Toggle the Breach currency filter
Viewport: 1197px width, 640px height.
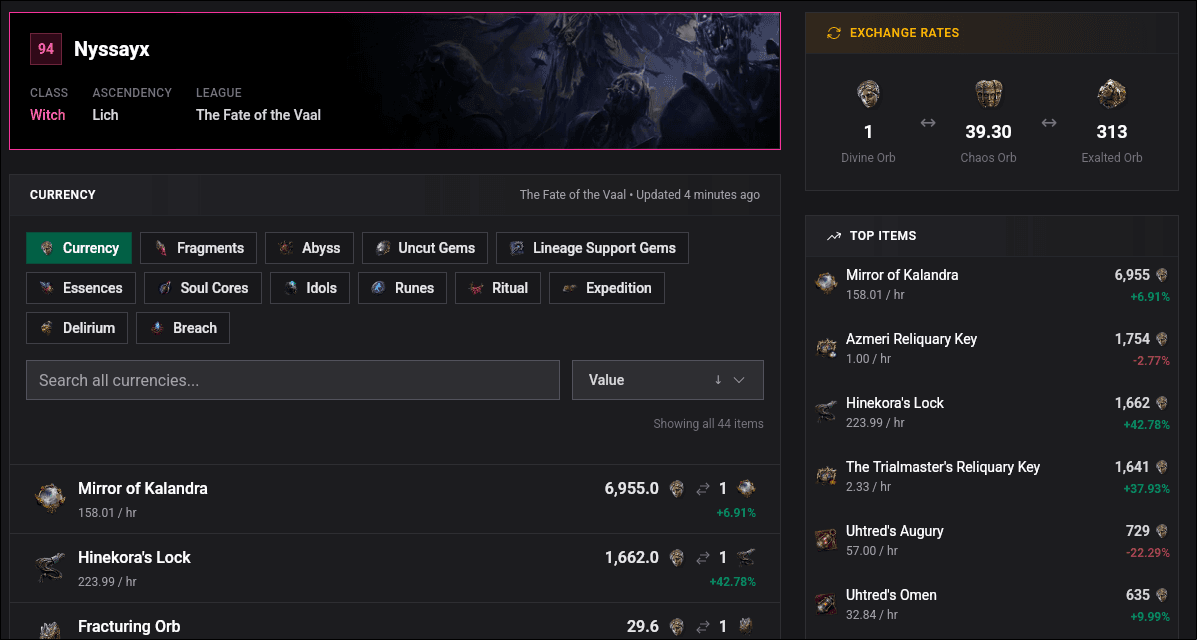point(183,327)
